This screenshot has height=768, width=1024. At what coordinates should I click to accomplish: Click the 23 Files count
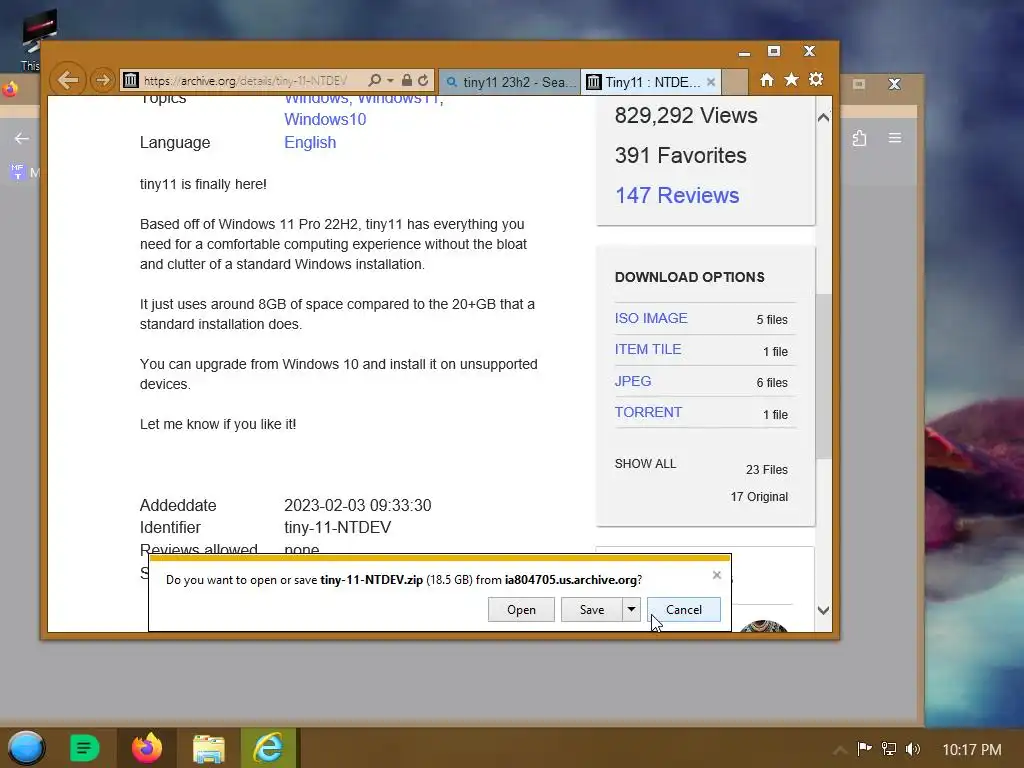767,470
